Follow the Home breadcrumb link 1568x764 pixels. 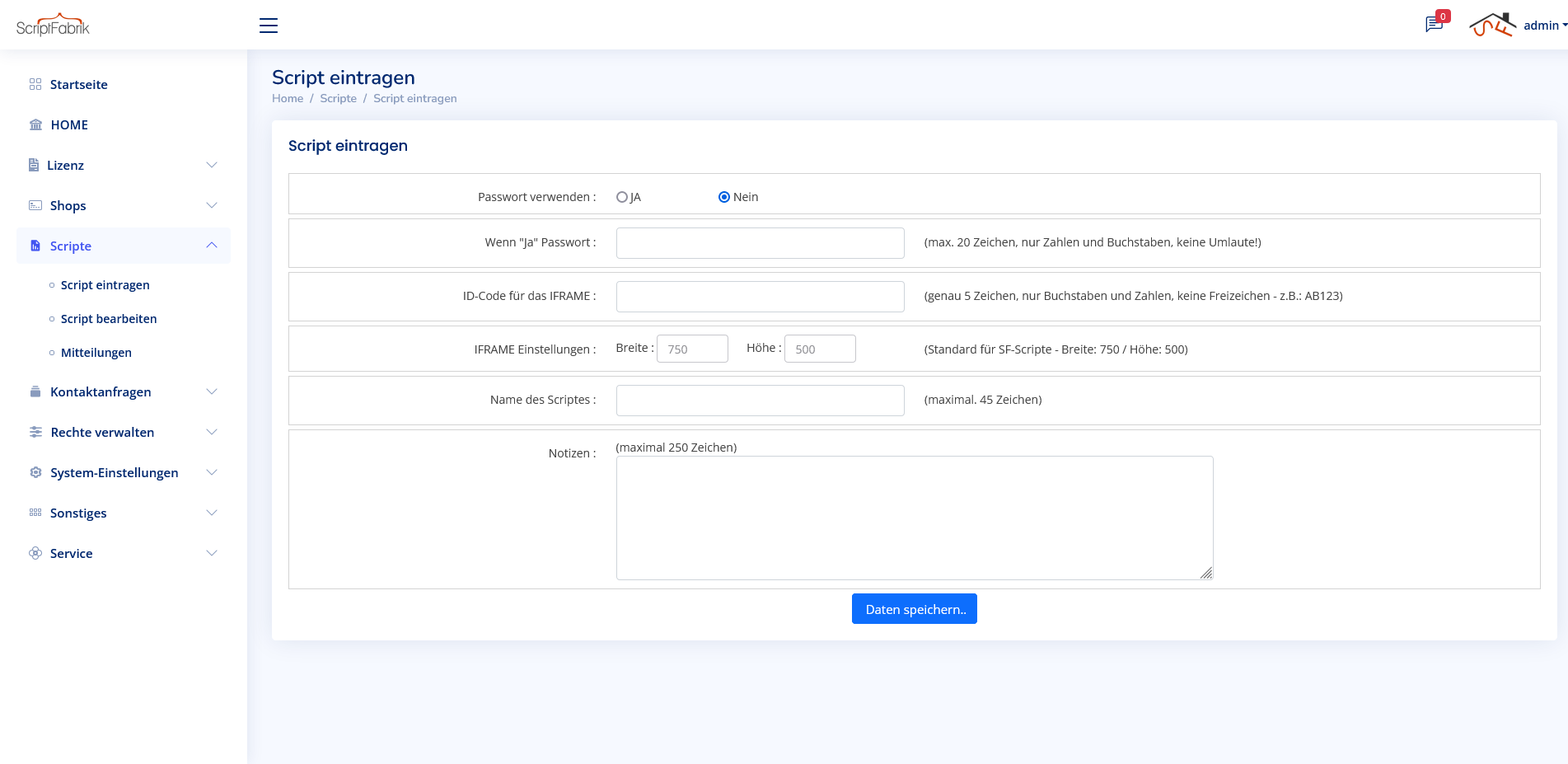coord(288,98)
